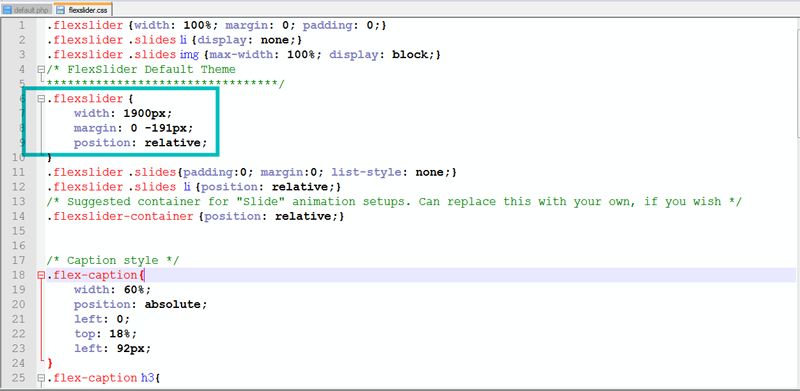Click 'left: 0;' on line 21
Screen dimensions: 800x391
tap(102, 319)
